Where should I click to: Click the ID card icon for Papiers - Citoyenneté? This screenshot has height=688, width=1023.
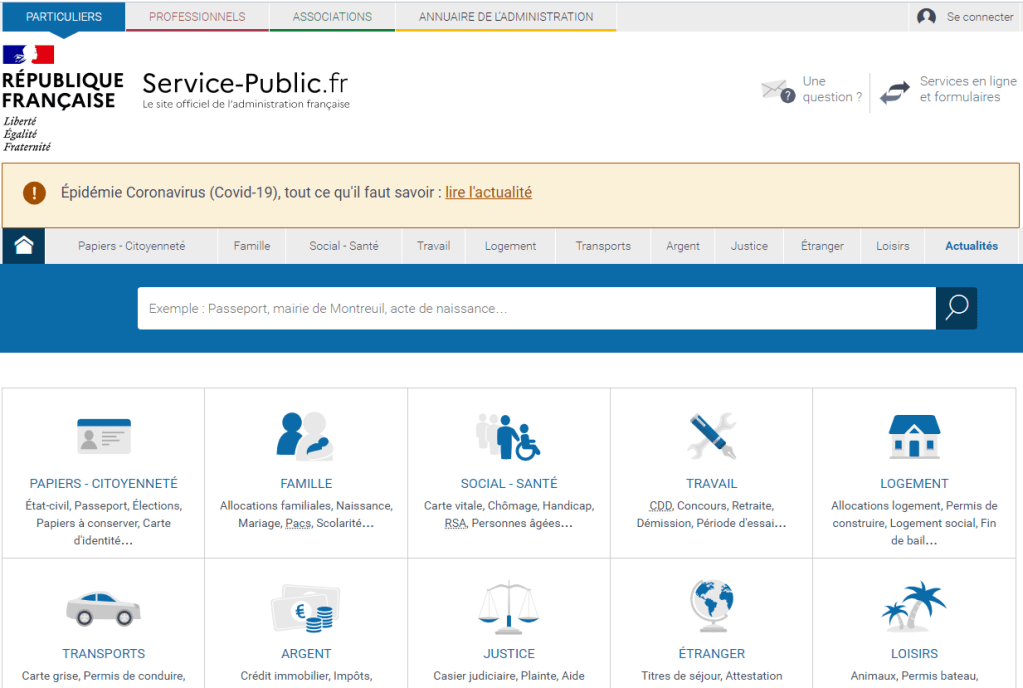tap(104, 436)
